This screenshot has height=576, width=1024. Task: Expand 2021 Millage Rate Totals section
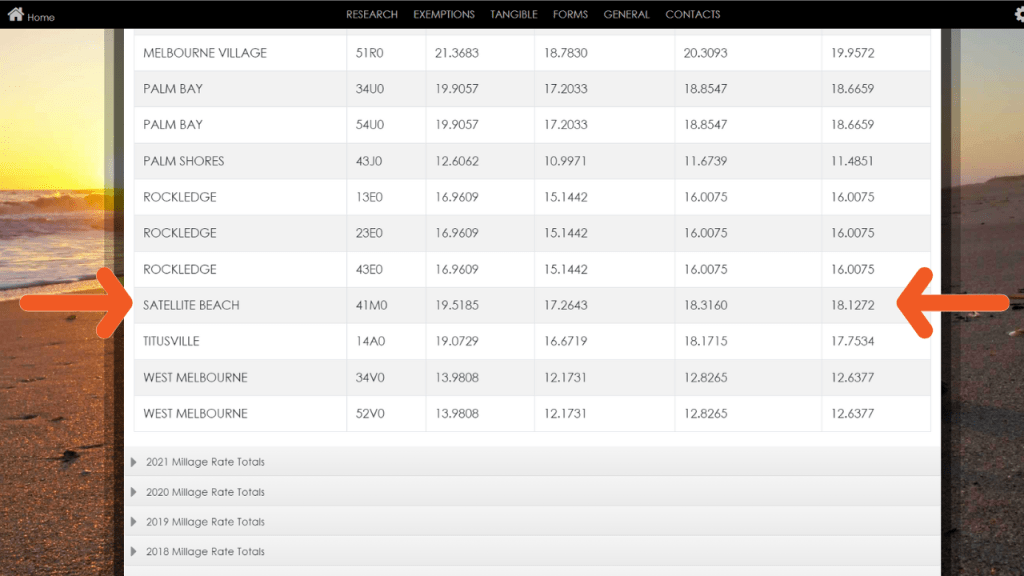click(x=205, y=462)
